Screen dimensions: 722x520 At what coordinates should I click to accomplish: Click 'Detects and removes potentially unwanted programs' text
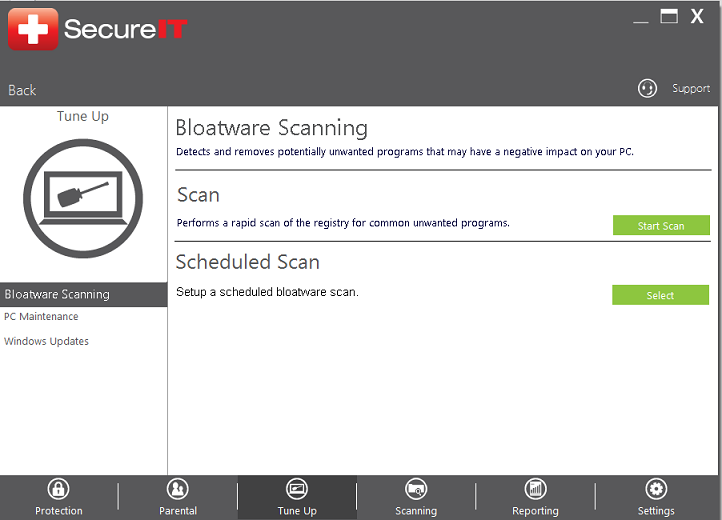(x=299, y=152)
